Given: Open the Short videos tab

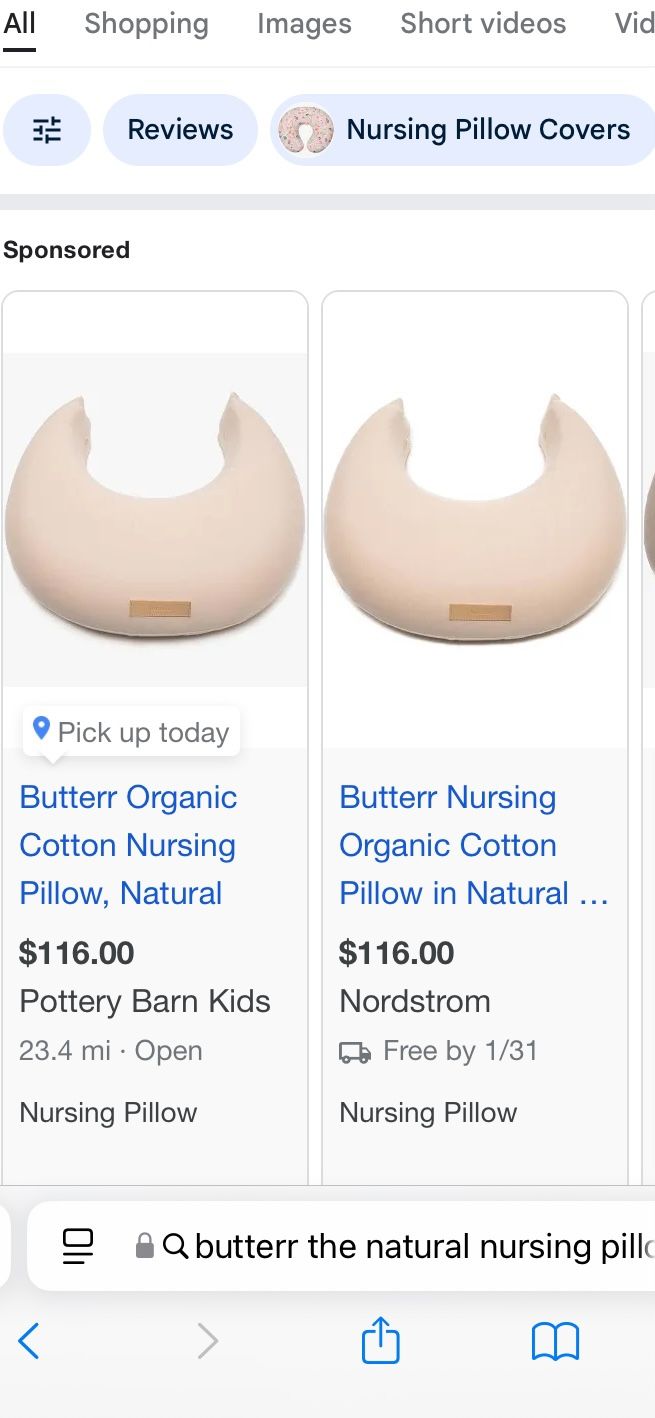Looking at the screenshot, I should (x=483, y=24).
